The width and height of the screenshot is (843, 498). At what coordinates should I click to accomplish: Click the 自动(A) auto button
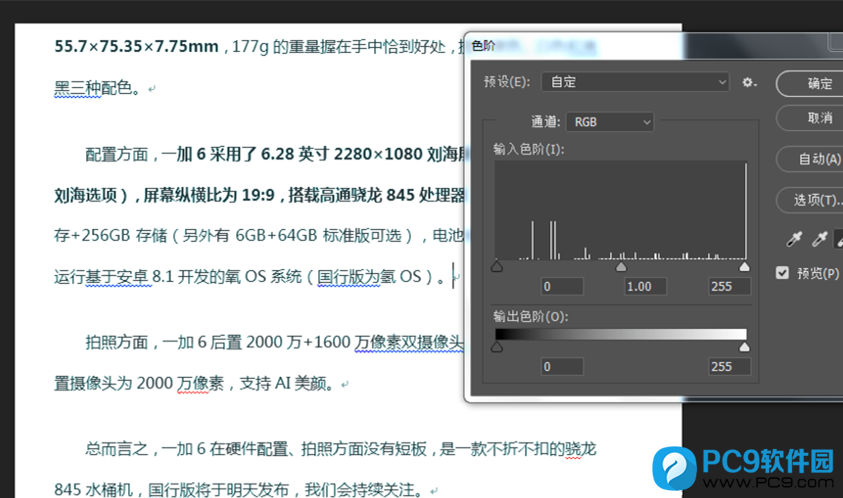[x=810, y=159]
